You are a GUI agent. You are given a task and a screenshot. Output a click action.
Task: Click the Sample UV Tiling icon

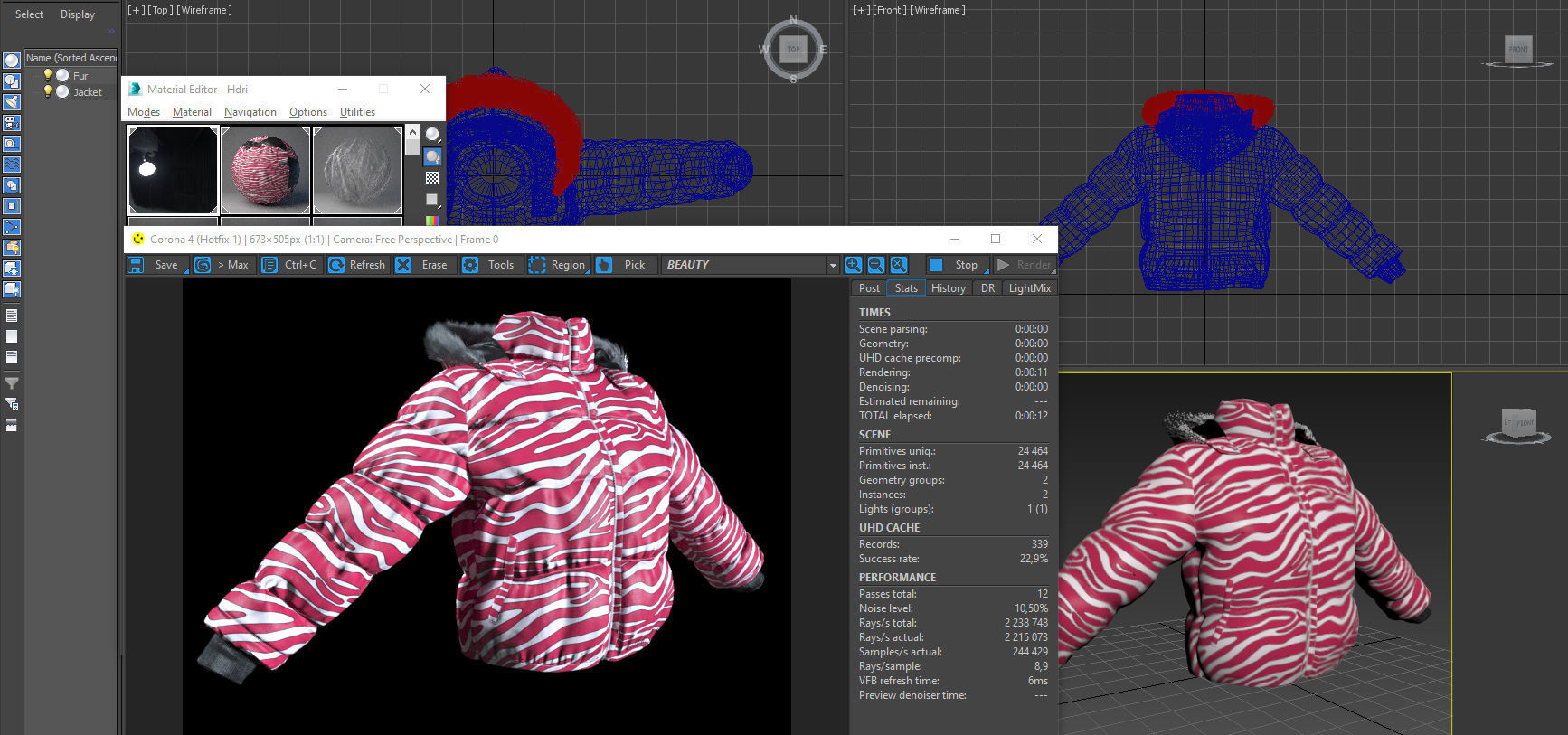[x=432, y=200]
